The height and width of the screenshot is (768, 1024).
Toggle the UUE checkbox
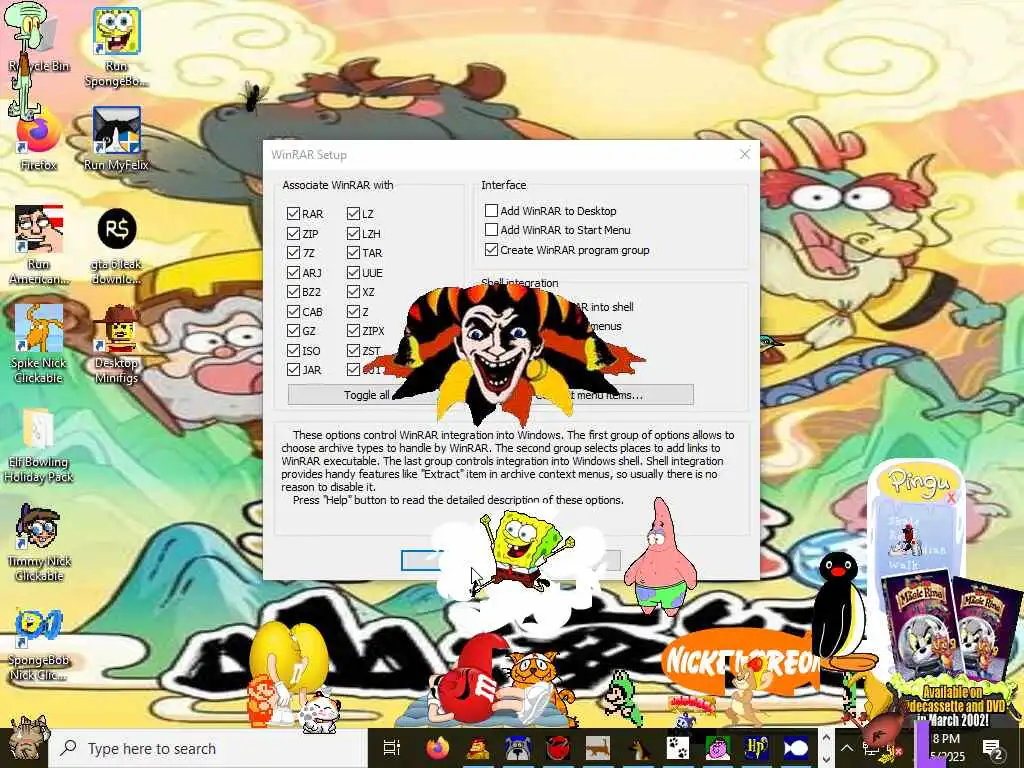353,272
